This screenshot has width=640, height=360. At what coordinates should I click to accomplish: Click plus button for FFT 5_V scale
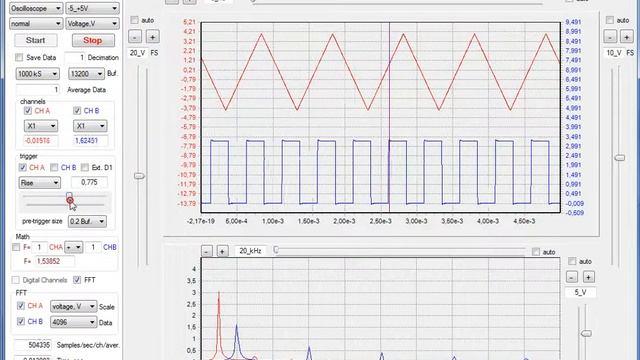point(589,277)
